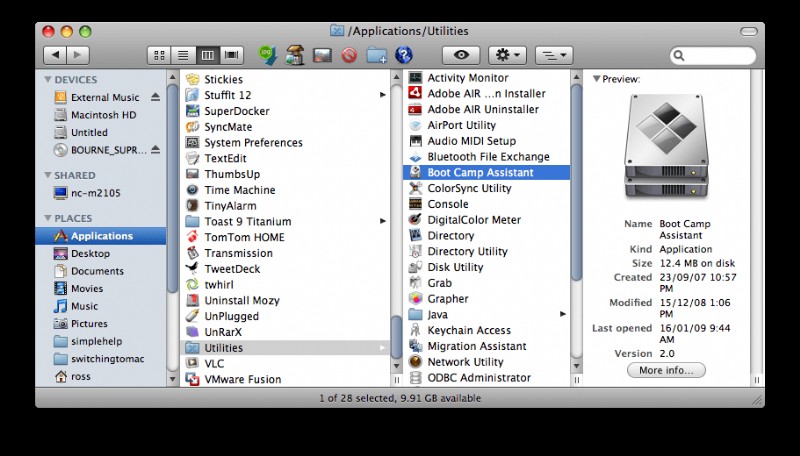The image size is (800, 456).
Task: Click the red prohibited sign toolbar icon
Action: [349, 55]
